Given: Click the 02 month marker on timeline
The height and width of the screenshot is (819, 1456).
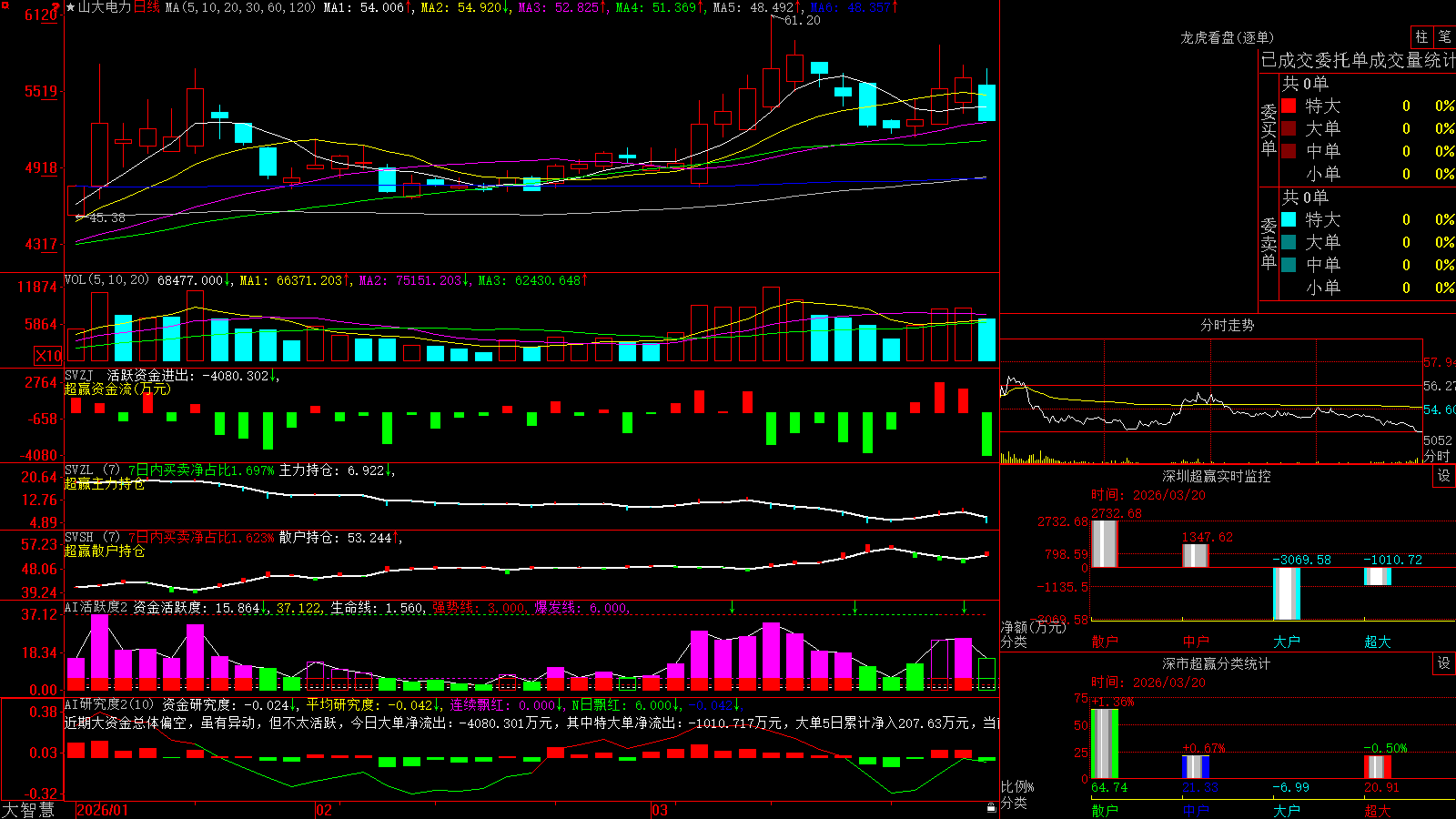Looking at the screenshot, I should coord(324,810).
